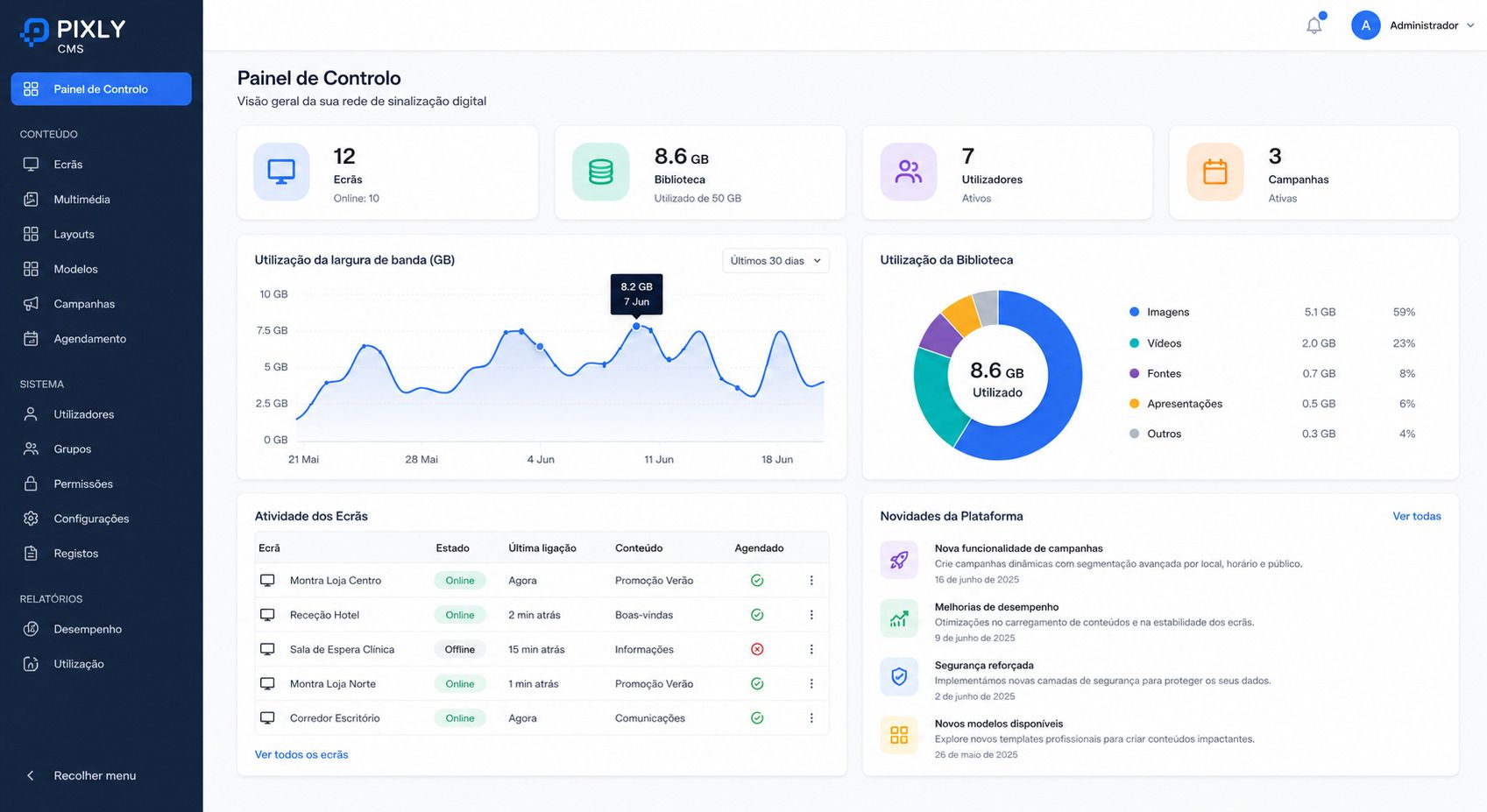Click the 8.6 GB Utilizado donut center

coord(997,379)
